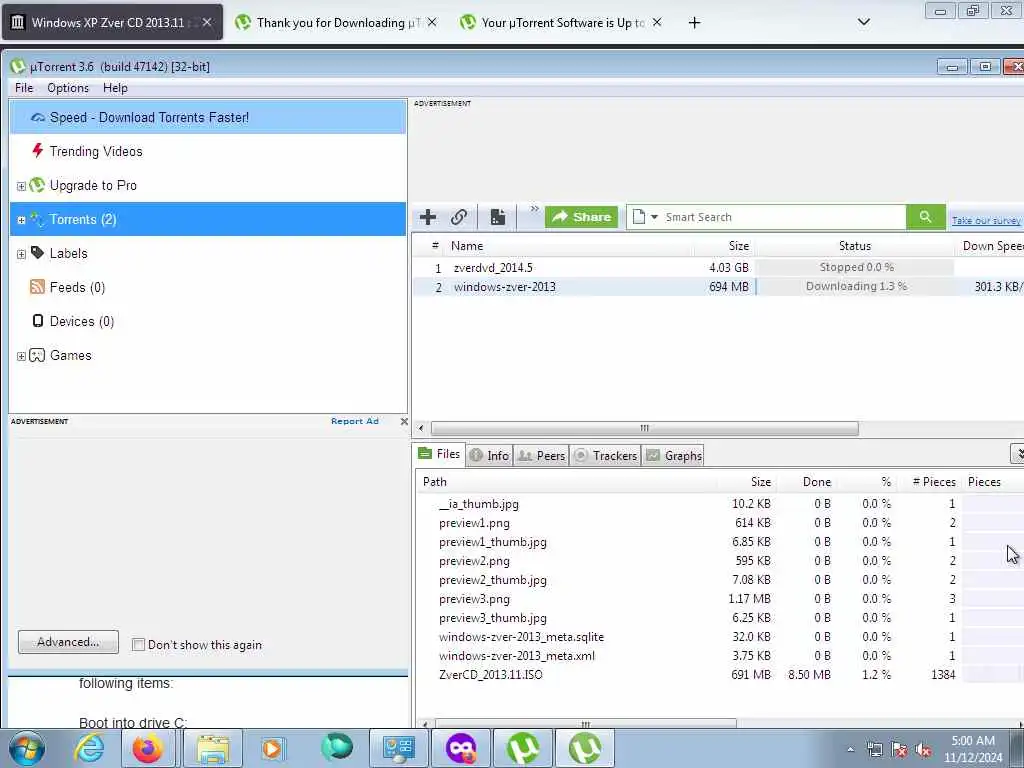Sort torrents by Status column header
The height and width of the screenshot is (768, 1024).
pyautogui.click(x=854, y=246)
